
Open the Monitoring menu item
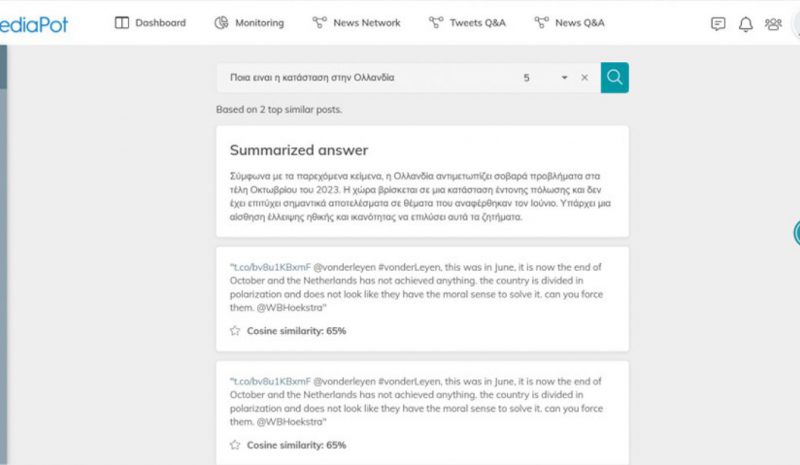[249, 23]
